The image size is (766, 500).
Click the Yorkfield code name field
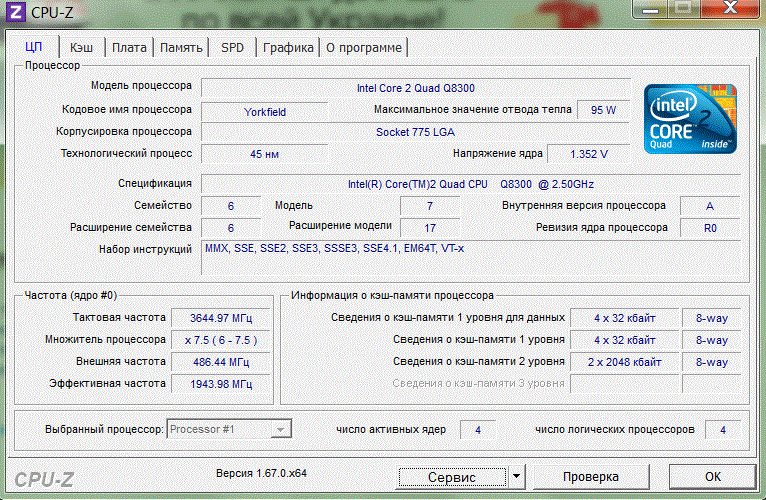265,111
